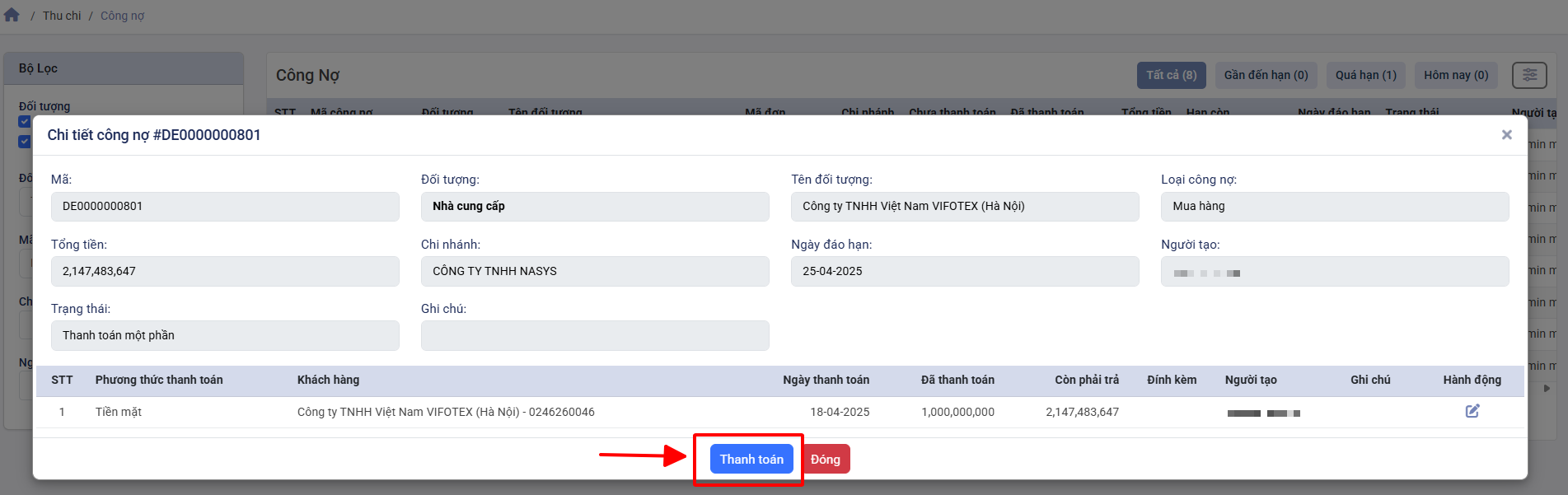Click the Đã thanh toán column header
This screenshot has height=495, width=1568.
pos(957,380)
